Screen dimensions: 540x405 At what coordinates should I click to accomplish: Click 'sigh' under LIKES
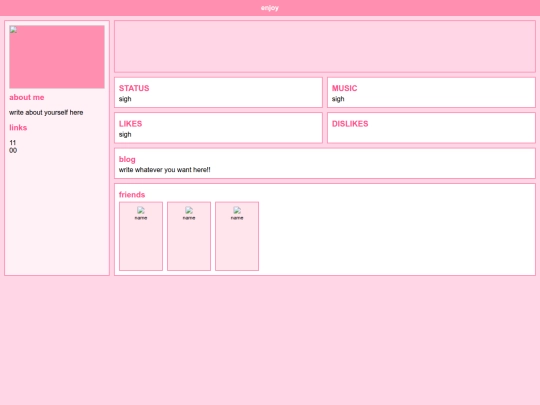125,135
